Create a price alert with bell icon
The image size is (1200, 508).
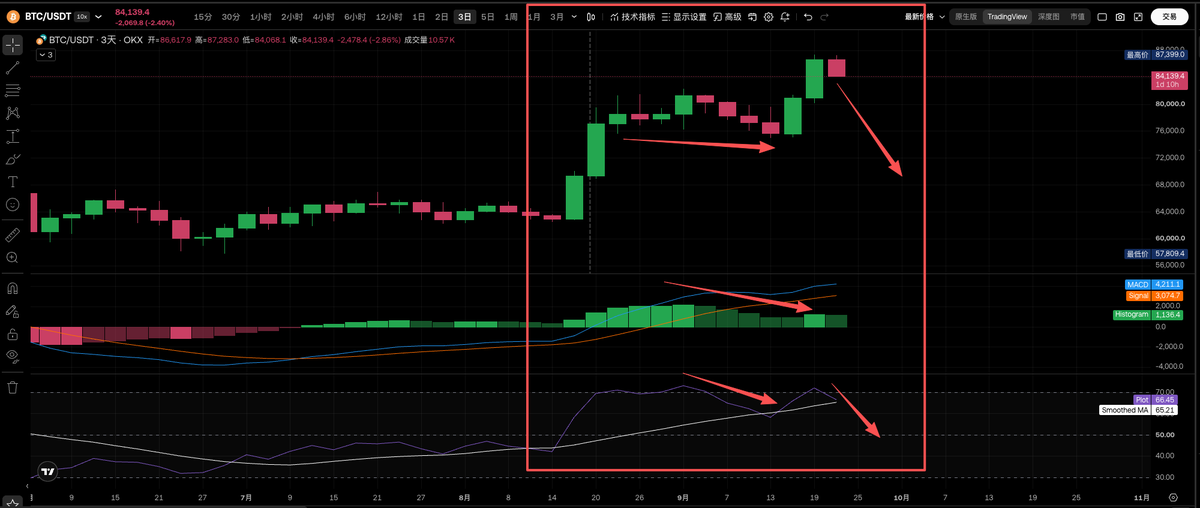(785, 17)
